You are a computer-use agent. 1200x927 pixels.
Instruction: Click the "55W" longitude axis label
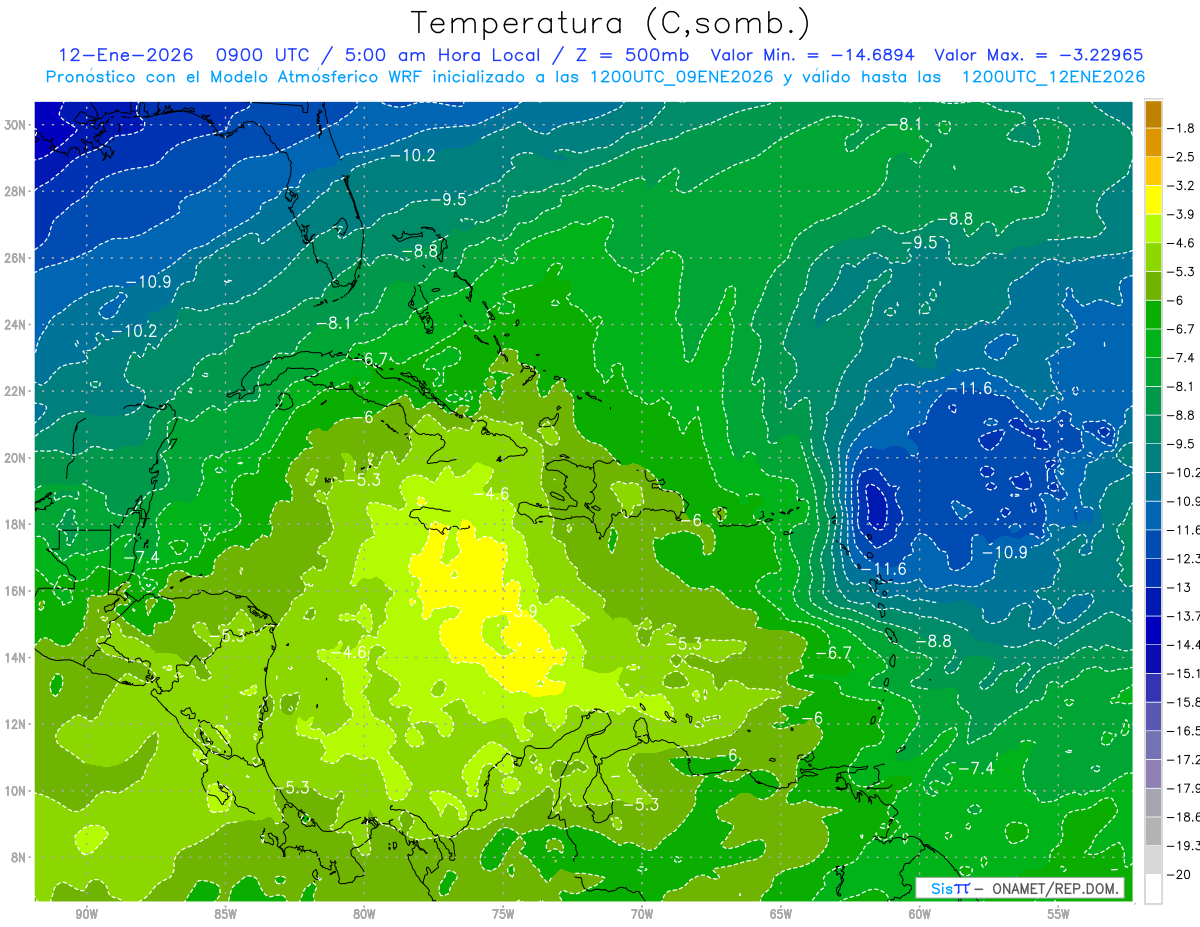tap(1059, 914)
